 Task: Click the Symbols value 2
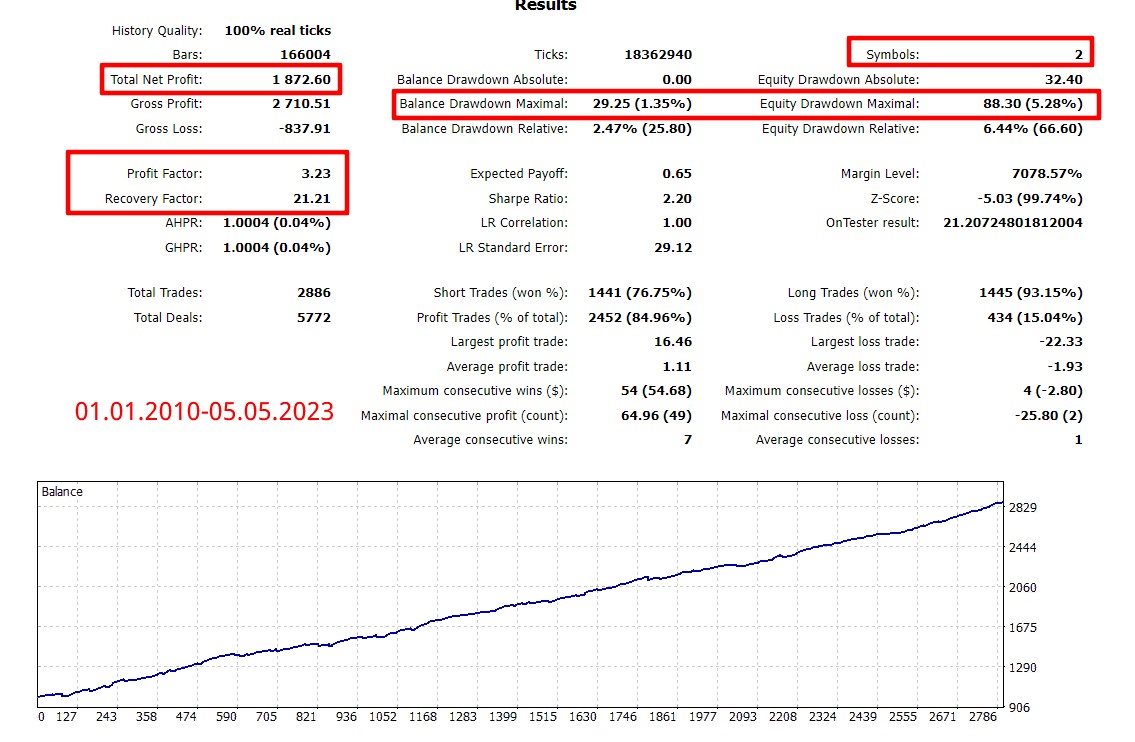pos(1079,54)
